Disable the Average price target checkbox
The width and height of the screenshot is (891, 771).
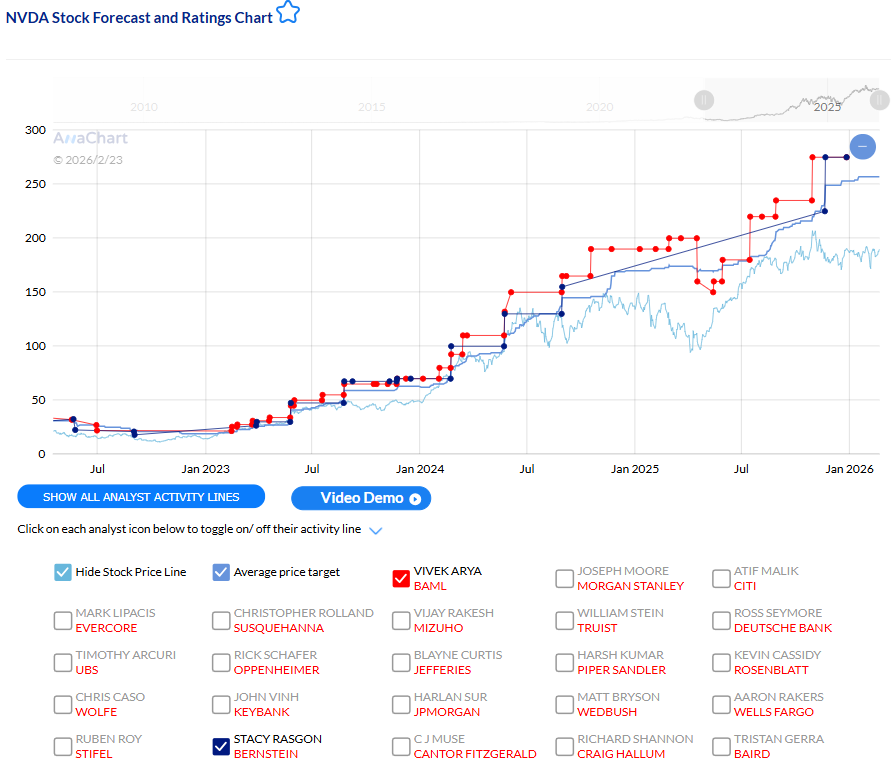click(x=220, y=572)
